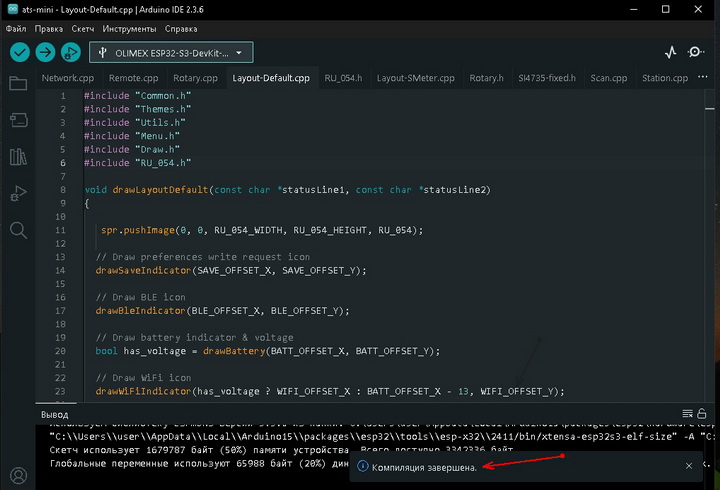Image resolution: width=720 pixels, height=490 pixels.
Task: Toggle output scroll lock icon
Action: tap(702, 414)
